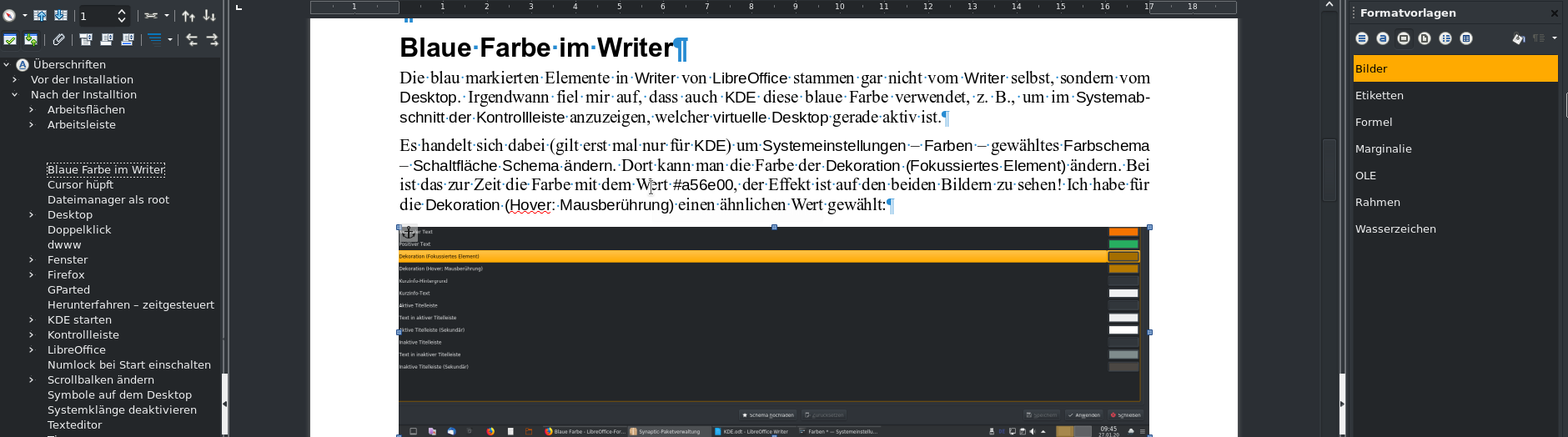Viewport: 1568px width, 437px height.
Task: Open the Navigate By dropdown arrow
Action: coord(25,16)
